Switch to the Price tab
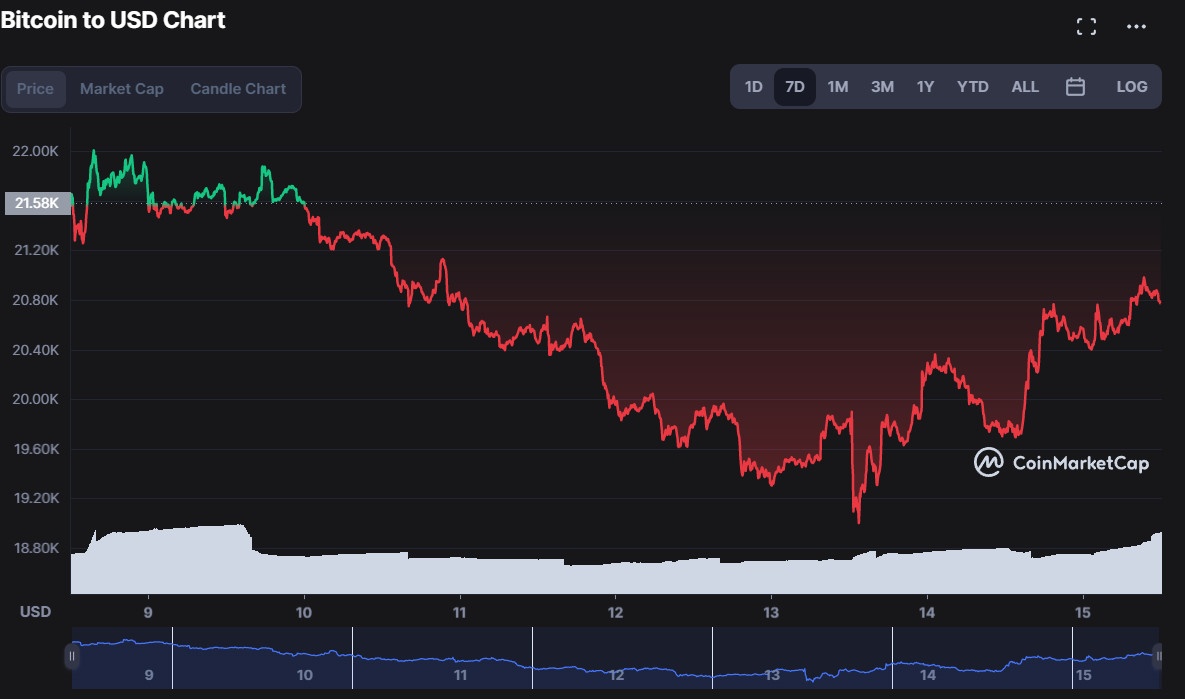This screenshot has height=699, width=1185. (x=35, y=89)
